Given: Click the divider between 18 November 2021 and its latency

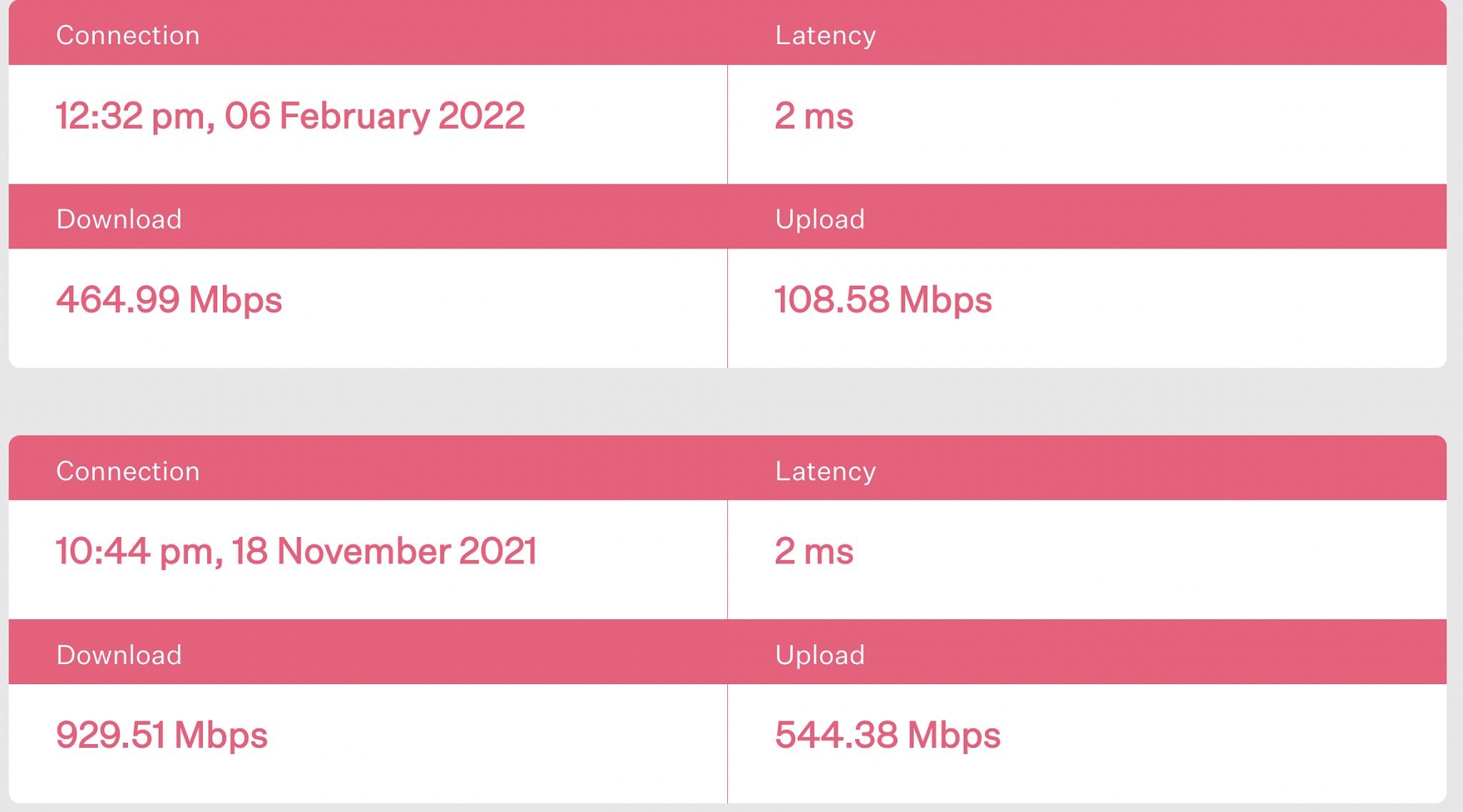Looking at the screenshot, I should pyautogui.click(x=727, y=559).
